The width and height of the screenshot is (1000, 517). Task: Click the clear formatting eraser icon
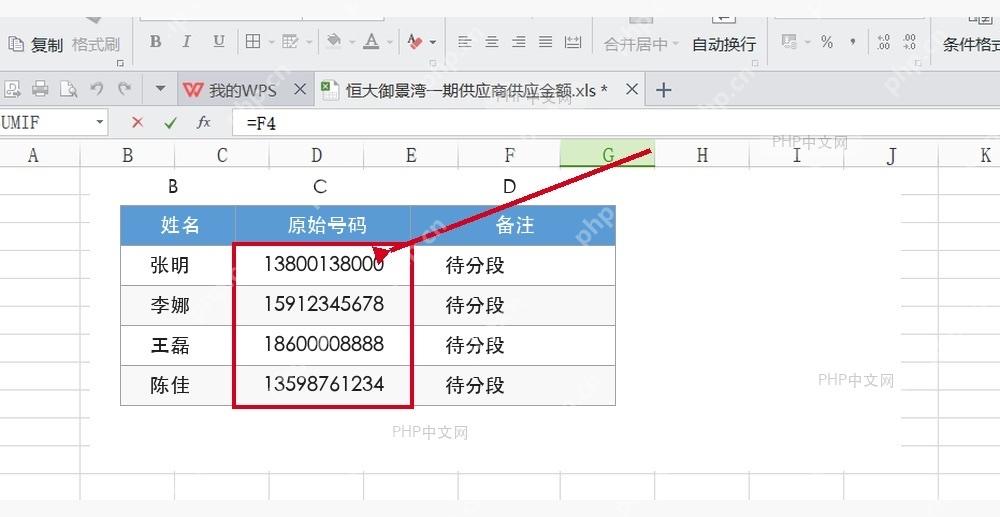click(415, 43)
